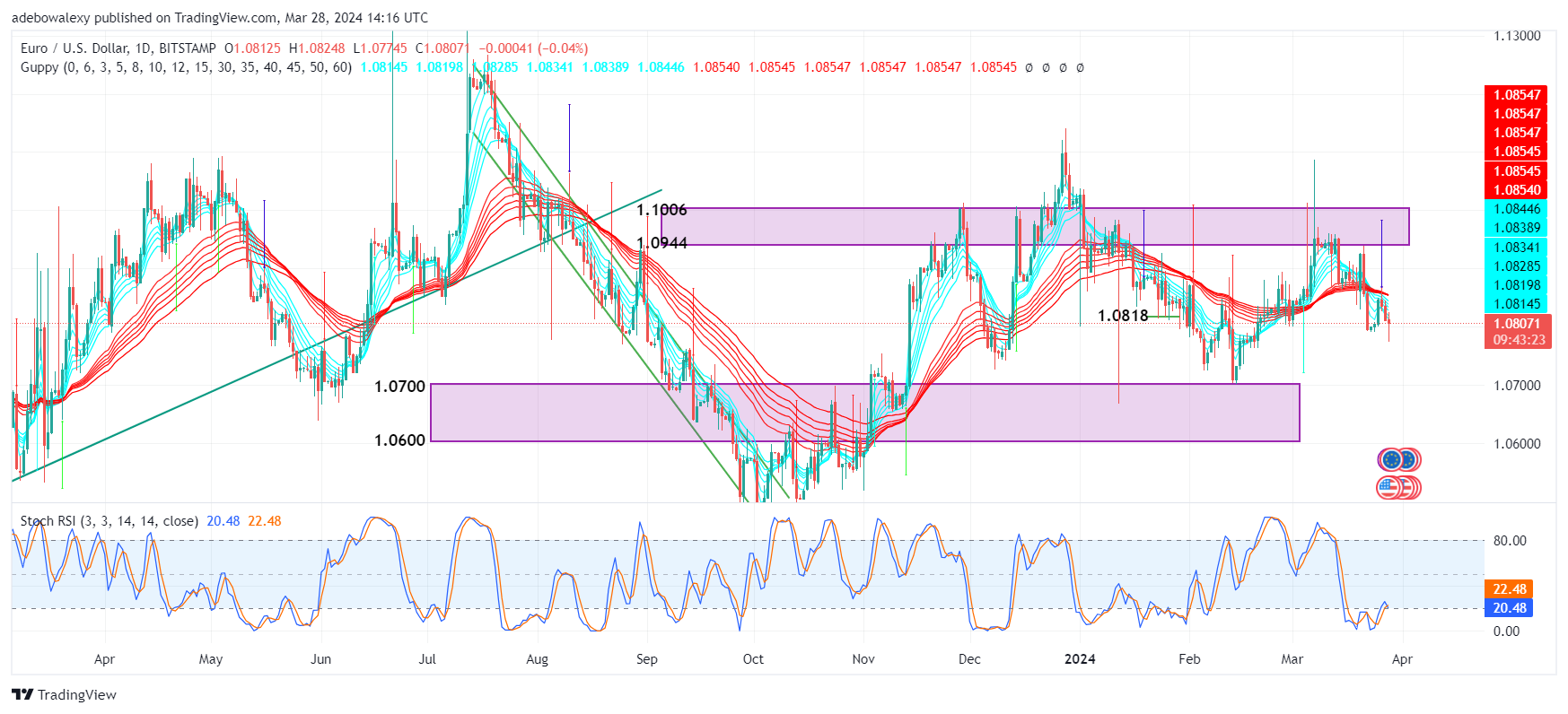Click the 2024 label on time axis
This screenshot has height=714, width=1568.
tap(1080, 659)
